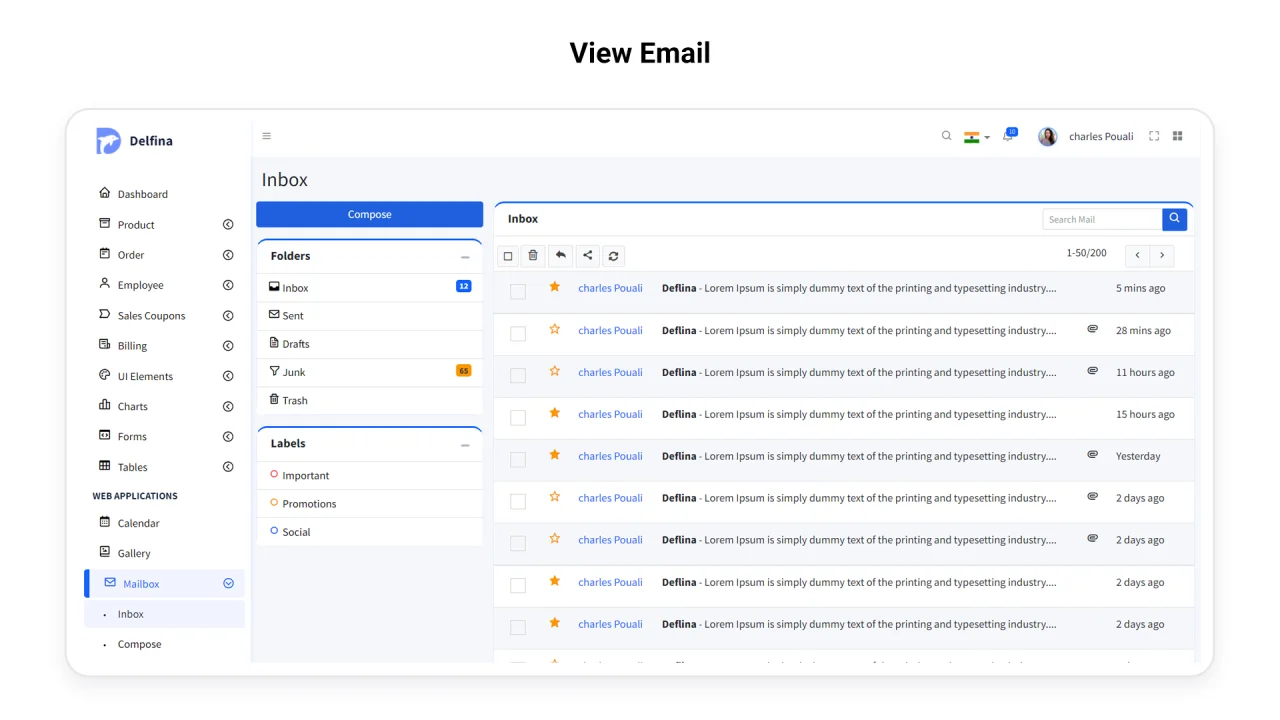The image size is (1280, 720).
Task: Click the refresh icon in mail toolbar
Action: (x=614, y=256)
